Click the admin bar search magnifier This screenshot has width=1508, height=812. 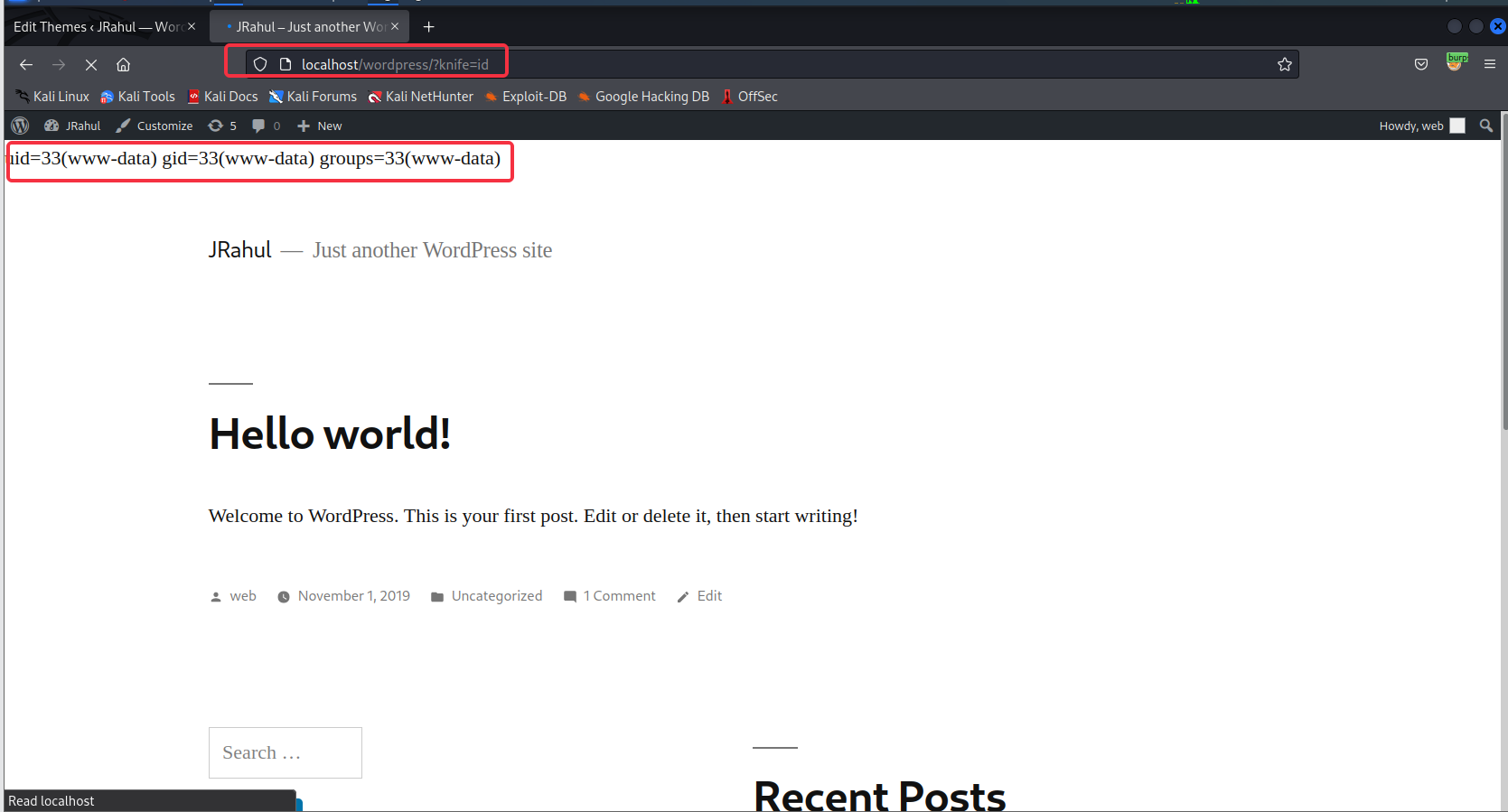coord(1486,126)
